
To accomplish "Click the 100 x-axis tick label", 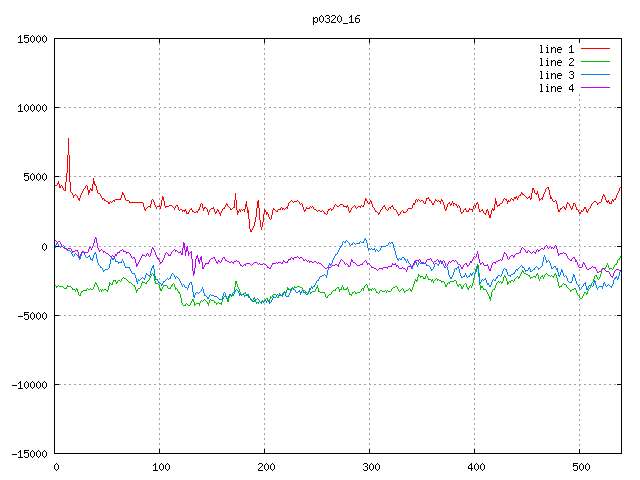I will 159,467.
